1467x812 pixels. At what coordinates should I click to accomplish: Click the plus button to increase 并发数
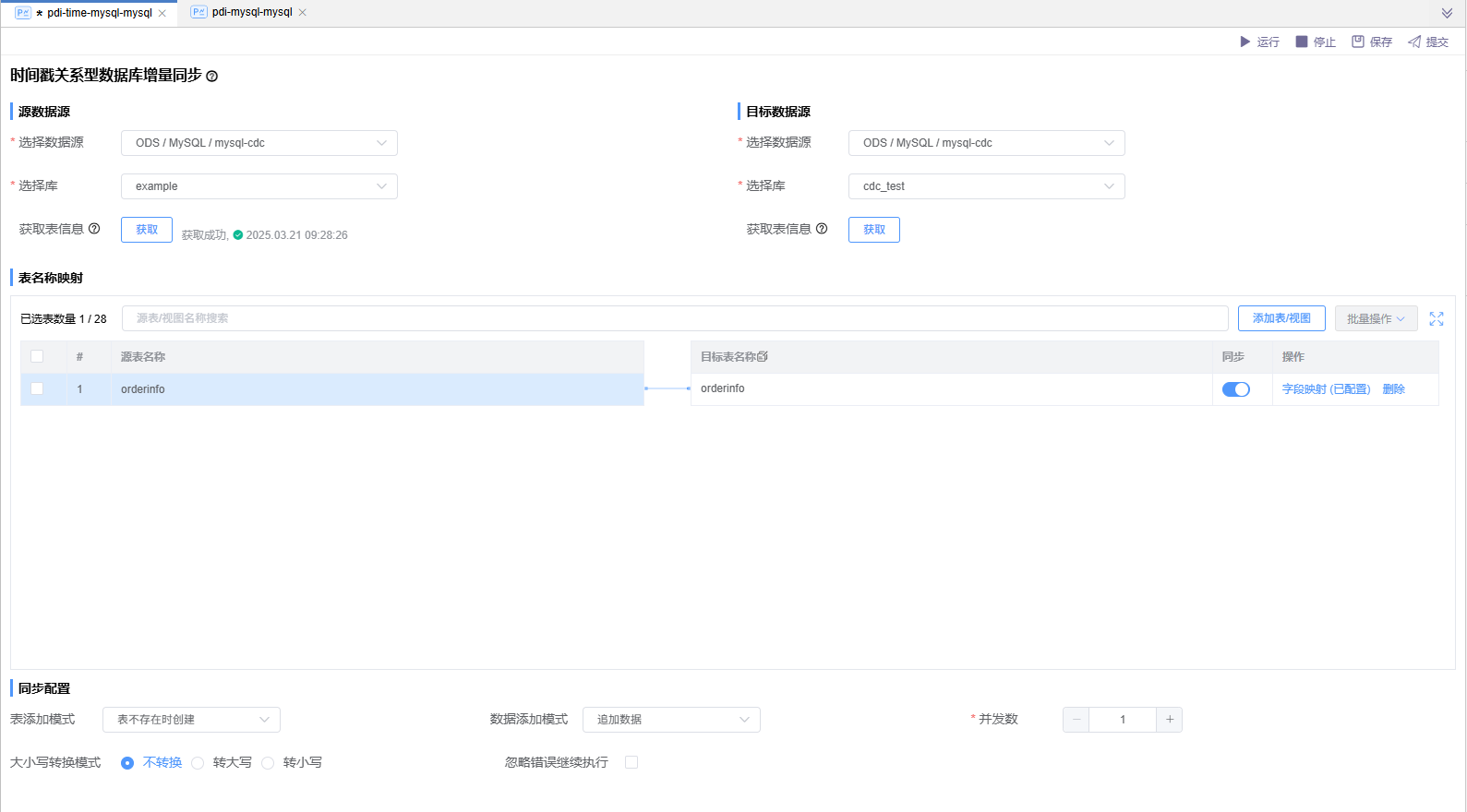point(1170,720)
